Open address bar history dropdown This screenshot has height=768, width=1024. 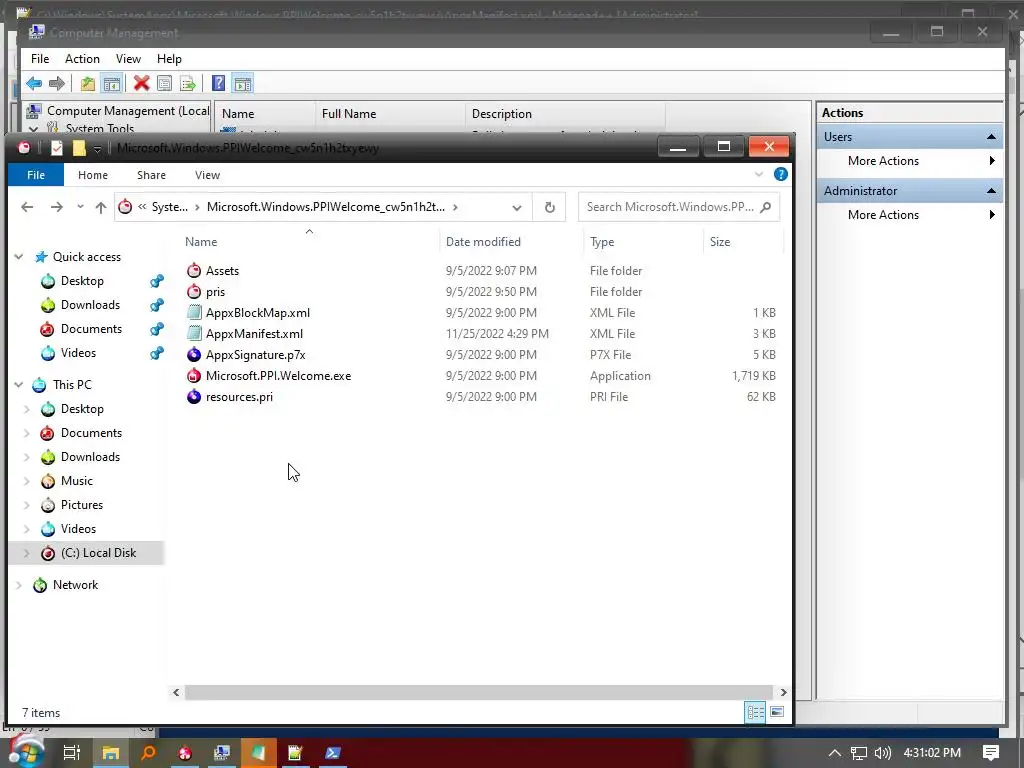517,208
